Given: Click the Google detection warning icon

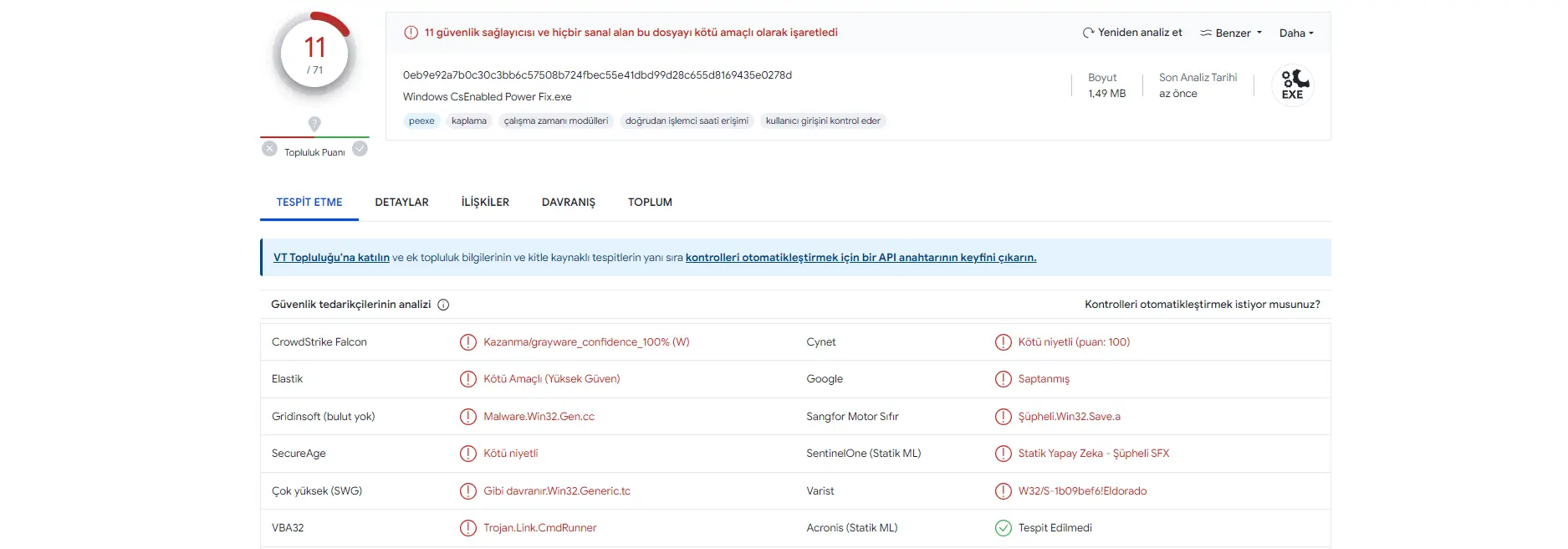Looking at the screenshot, I should coord(1004,379).
